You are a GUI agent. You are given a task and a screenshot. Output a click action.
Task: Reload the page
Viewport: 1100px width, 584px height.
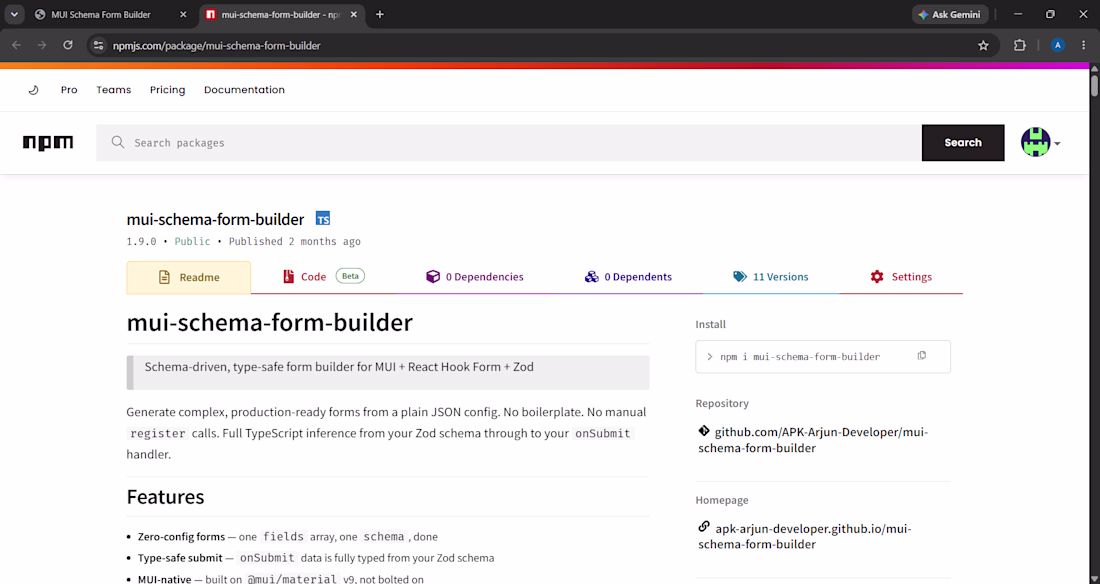click(x=68, y=46)
